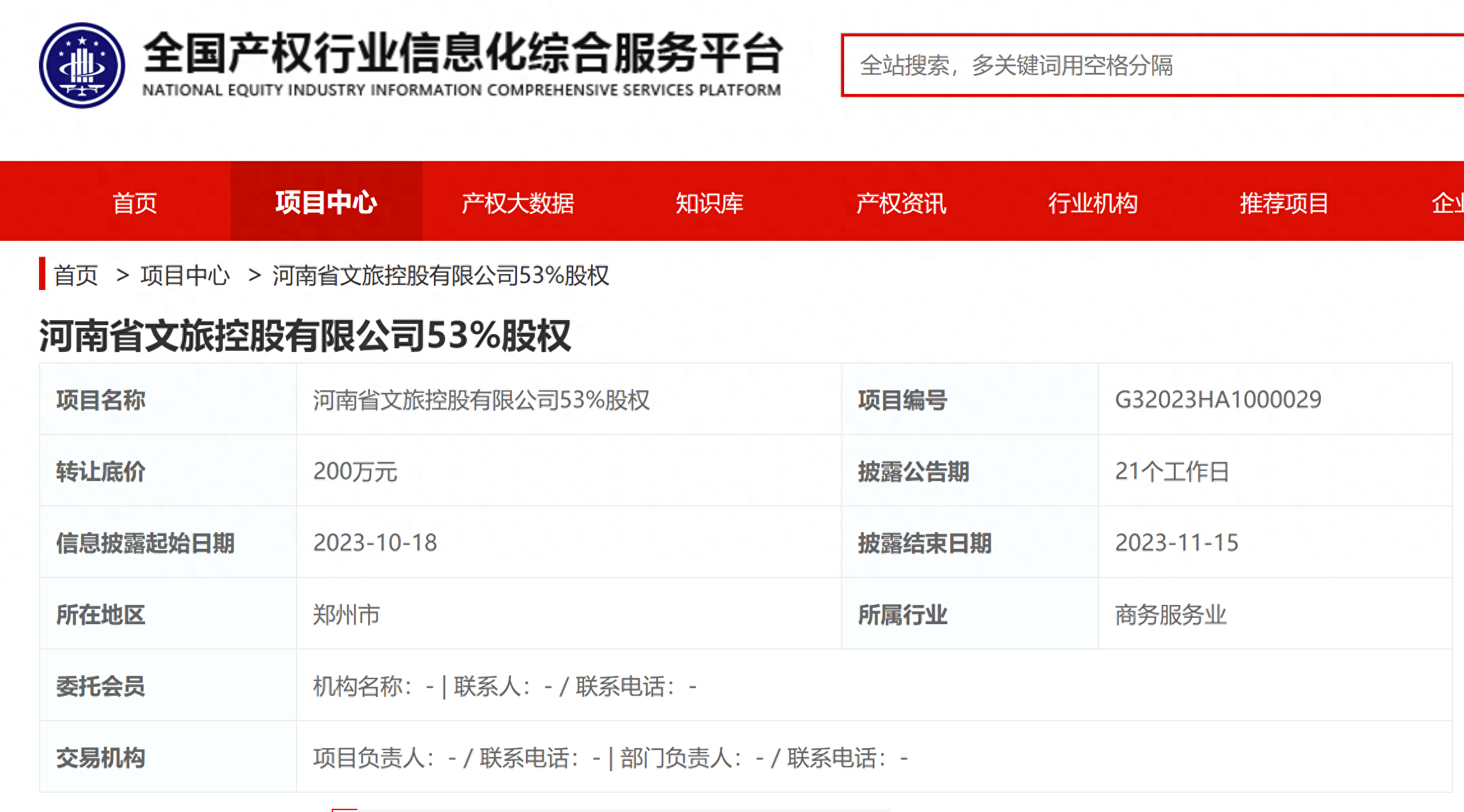Click the 21个工作日 disclosure period value

(x=1172, y=471)
